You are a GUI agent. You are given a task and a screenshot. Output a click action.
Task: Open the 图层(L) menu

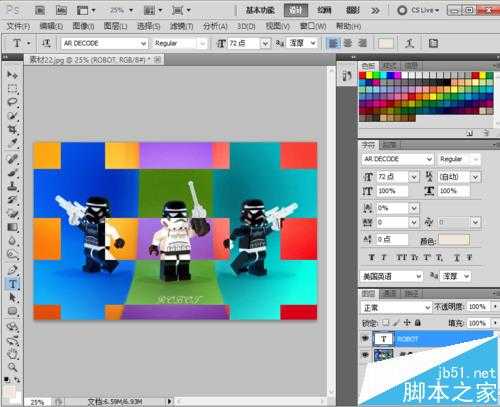point(115,26)
